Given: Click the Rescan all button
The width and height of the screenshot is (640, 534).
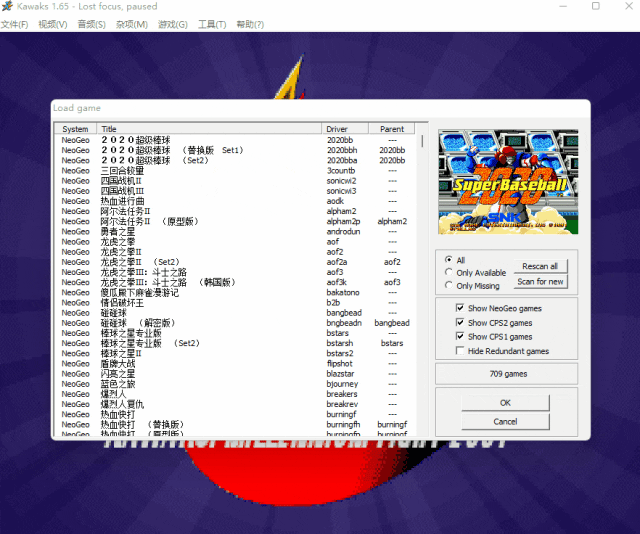Looking at the screenshot, I should coord(540,266).
